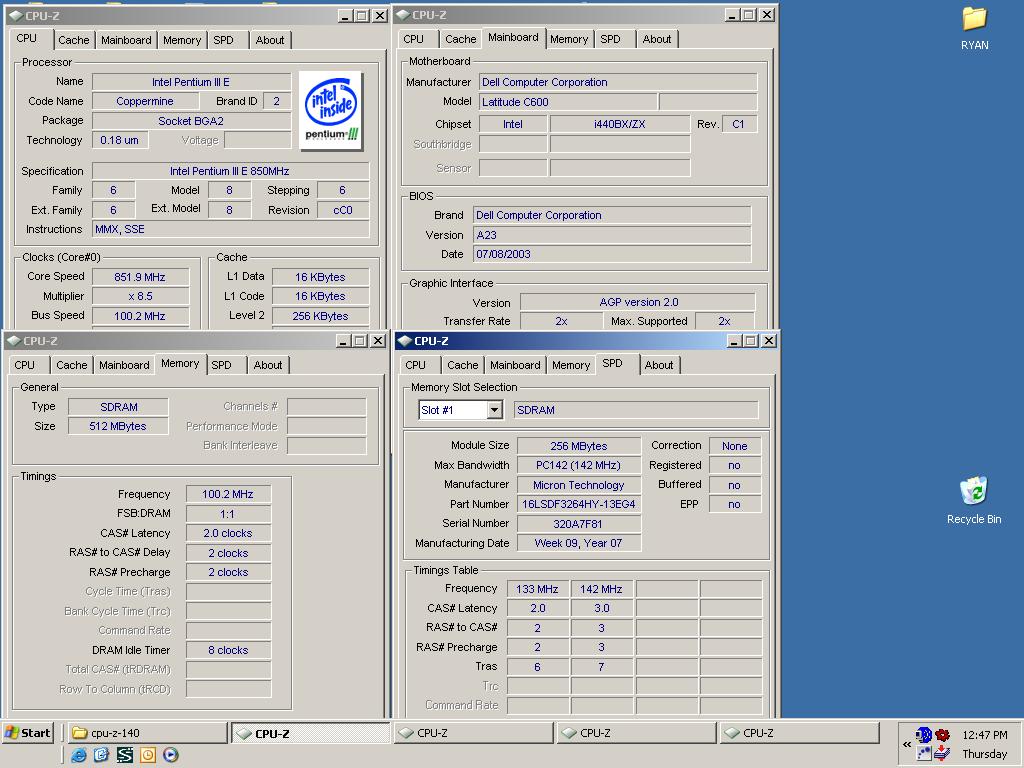Click the title bar icon of the window showing Processor info
Image resolution: width=1024 pixels, height=768 pixels.
click(x=15, y=16)
